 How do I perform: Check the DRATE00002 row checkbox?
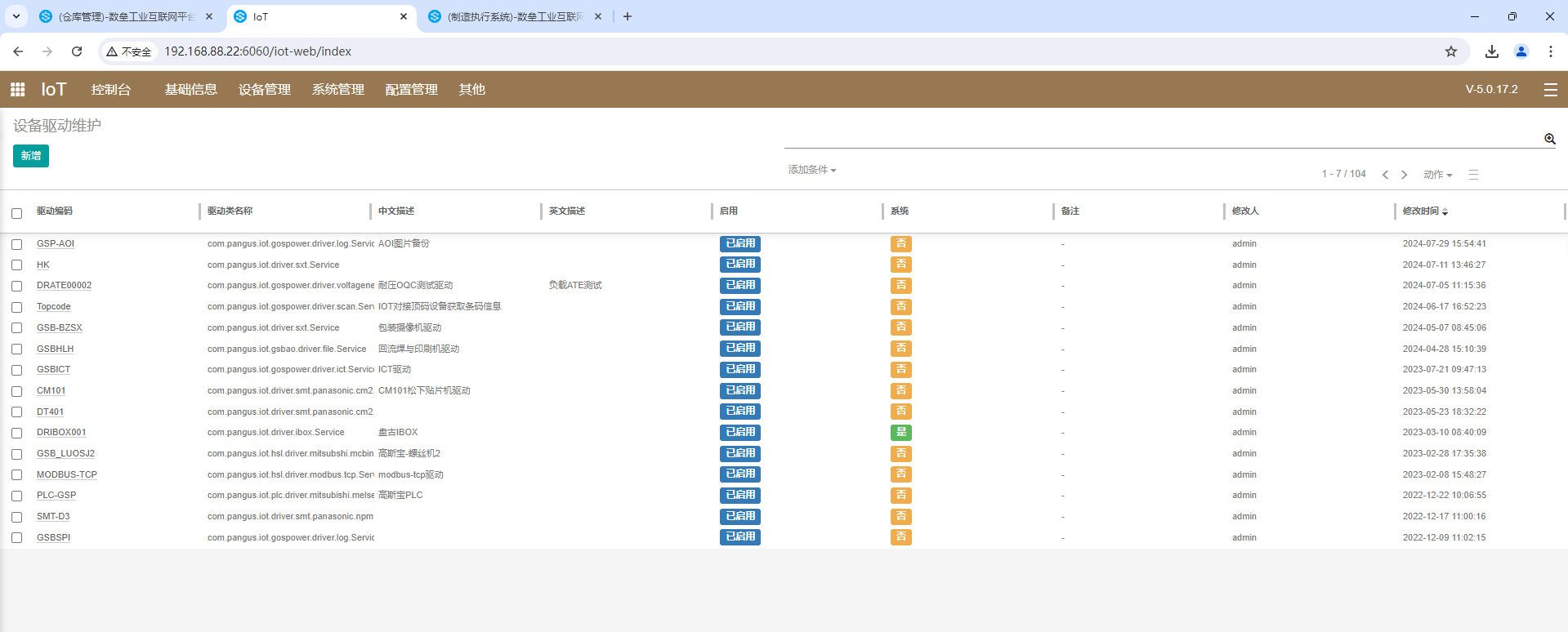(16, 286)
